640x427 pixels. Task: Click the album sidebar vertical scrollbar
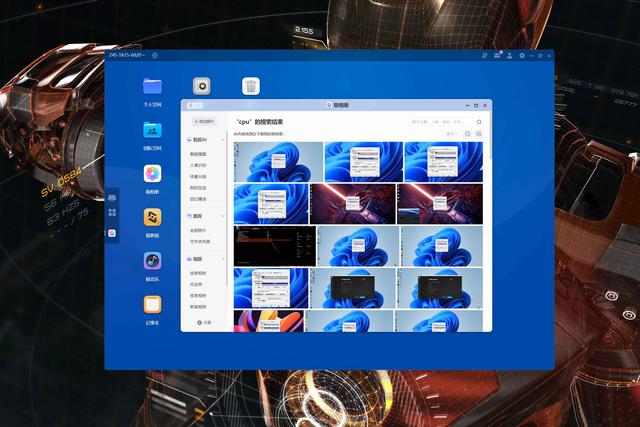227,208
